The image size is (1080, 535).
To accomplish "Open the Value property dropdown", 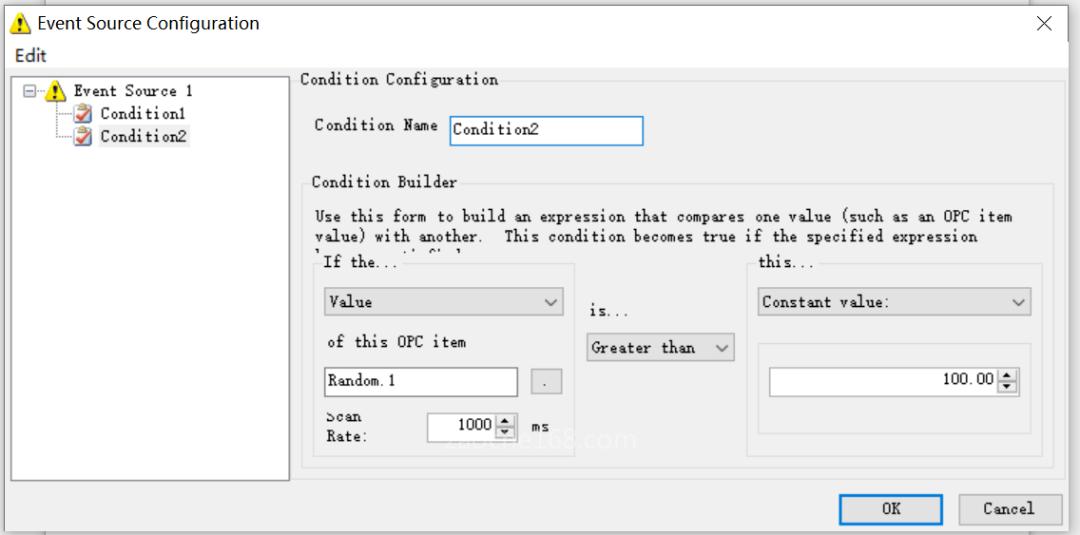I will 443,301.
